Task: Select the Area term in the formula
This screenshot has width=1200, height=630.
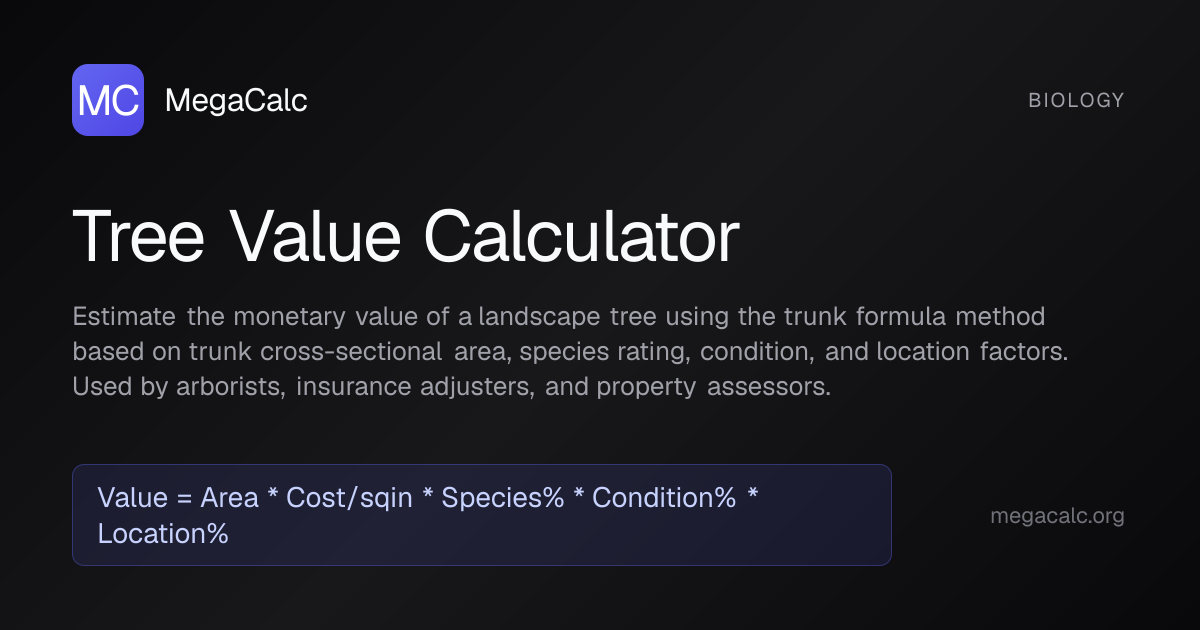Action: [x=229, y=498]
